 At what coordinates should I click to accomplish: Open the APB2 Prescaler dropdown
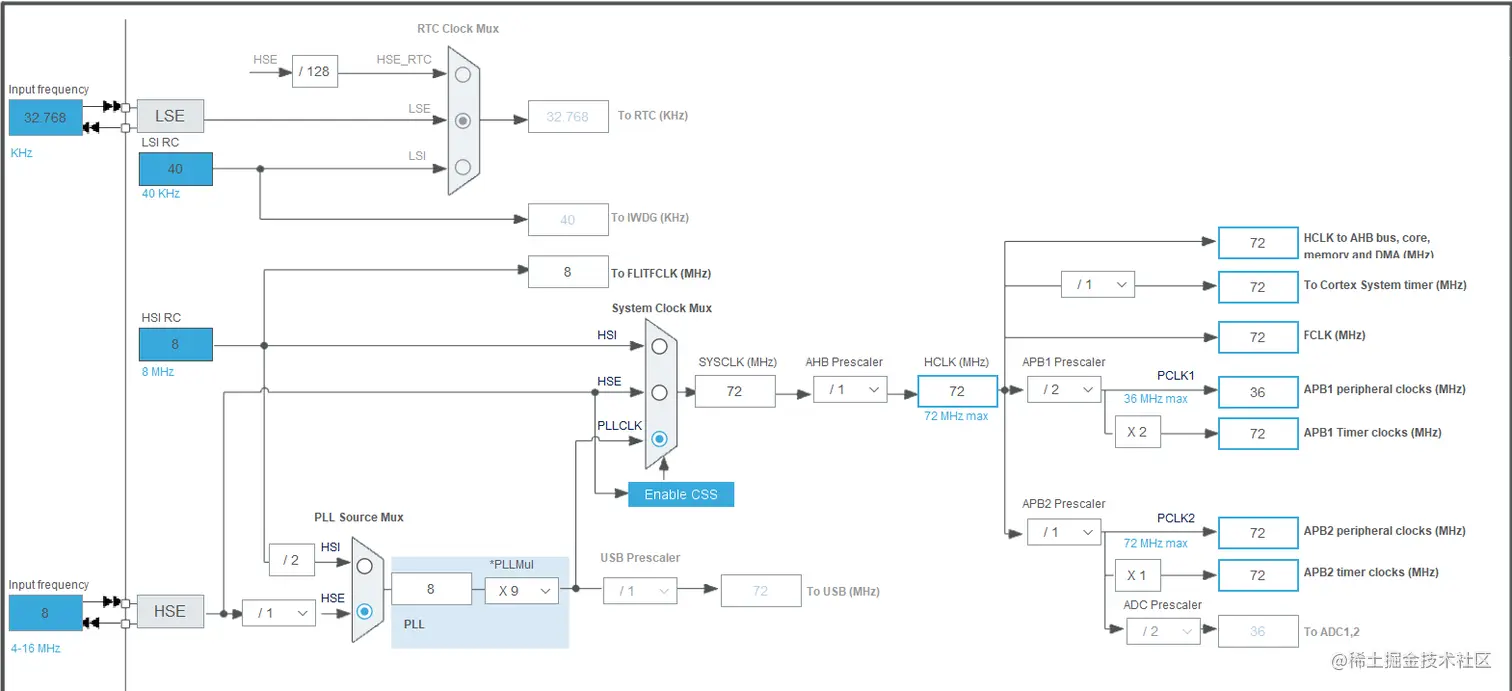(1063, 532)
